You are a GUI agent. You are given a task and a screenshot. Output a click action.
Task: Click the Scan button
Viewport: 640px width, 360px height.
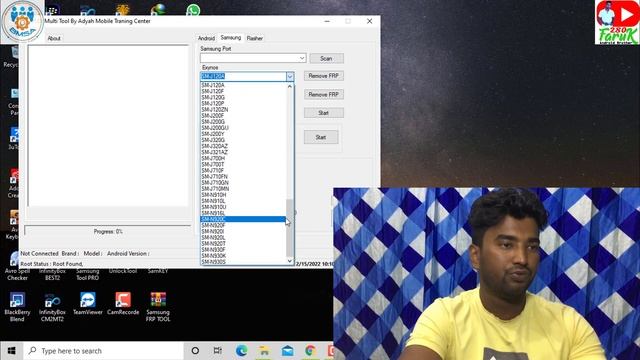point(326,58)
